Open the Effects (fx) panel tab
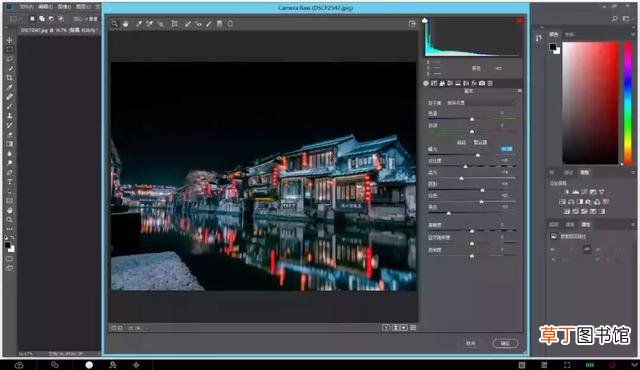 [x=474, y=83]
